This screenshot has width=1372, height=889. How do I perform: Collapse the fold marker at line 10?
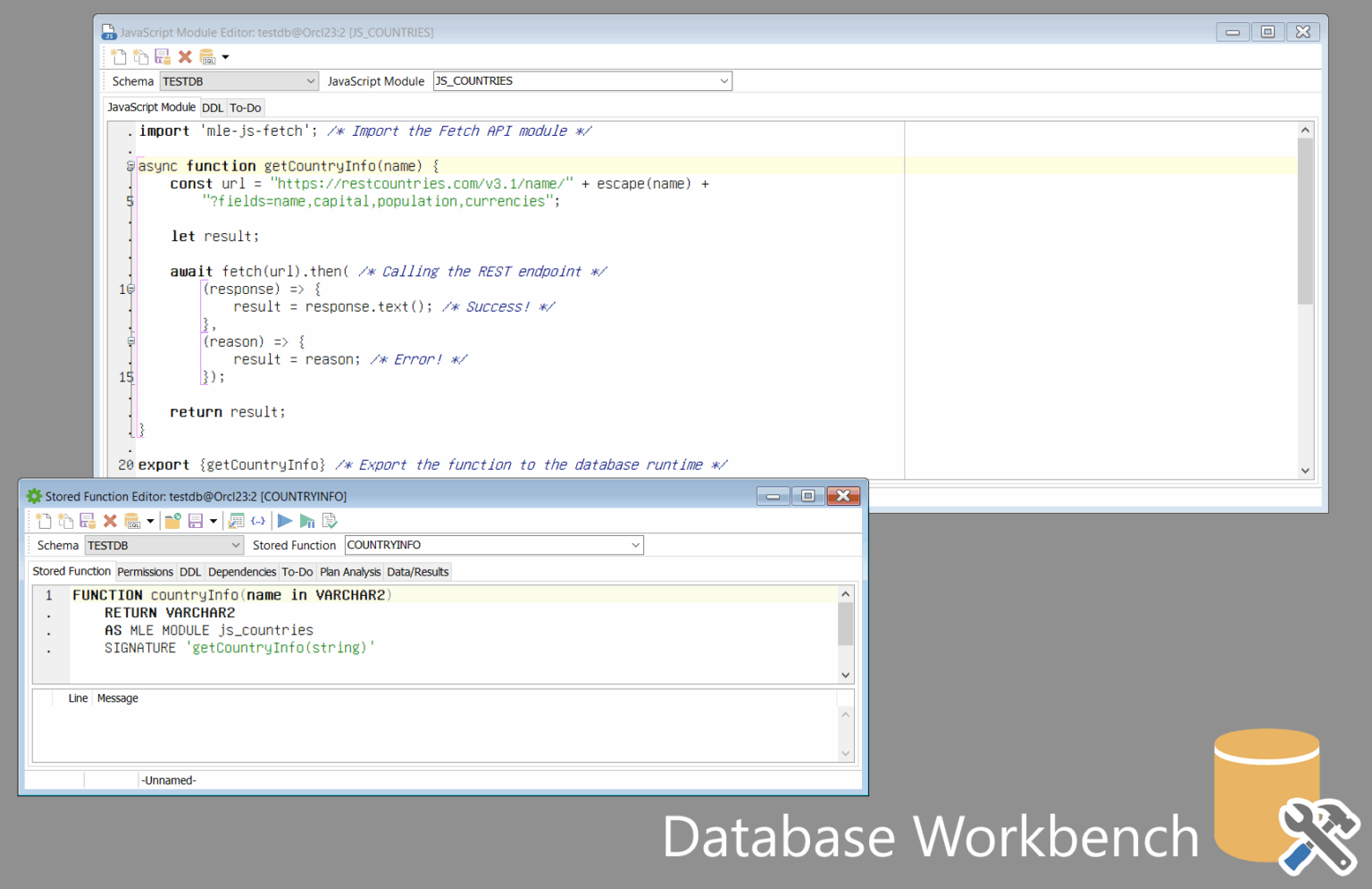(130, 289)
